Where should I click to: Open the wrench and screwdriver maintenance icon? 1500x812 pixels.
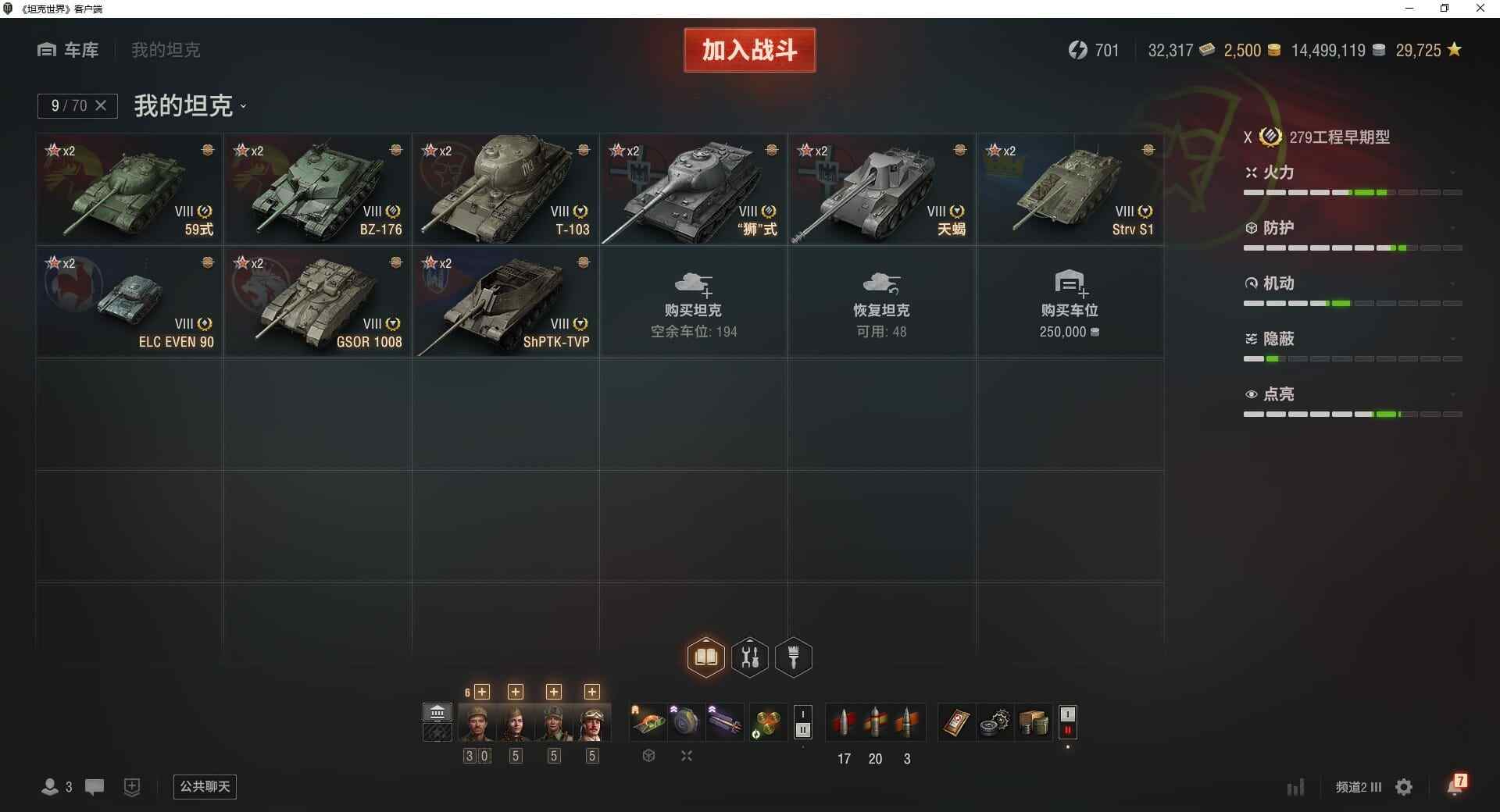pos(750,657)
